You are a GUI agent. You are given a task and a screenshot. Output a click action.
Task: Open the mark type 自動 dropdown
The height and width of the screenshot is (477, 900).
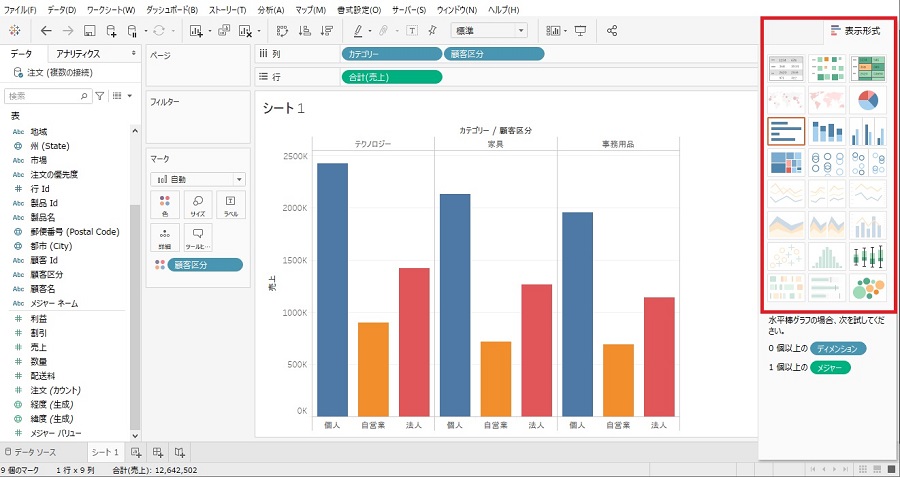click(197, 179)
